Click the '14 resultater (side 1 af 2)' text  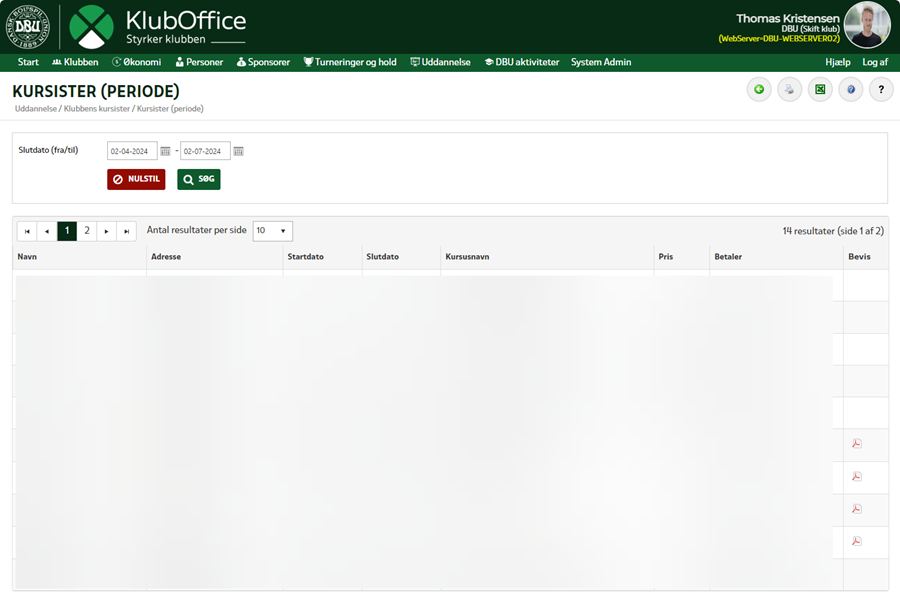833,231
